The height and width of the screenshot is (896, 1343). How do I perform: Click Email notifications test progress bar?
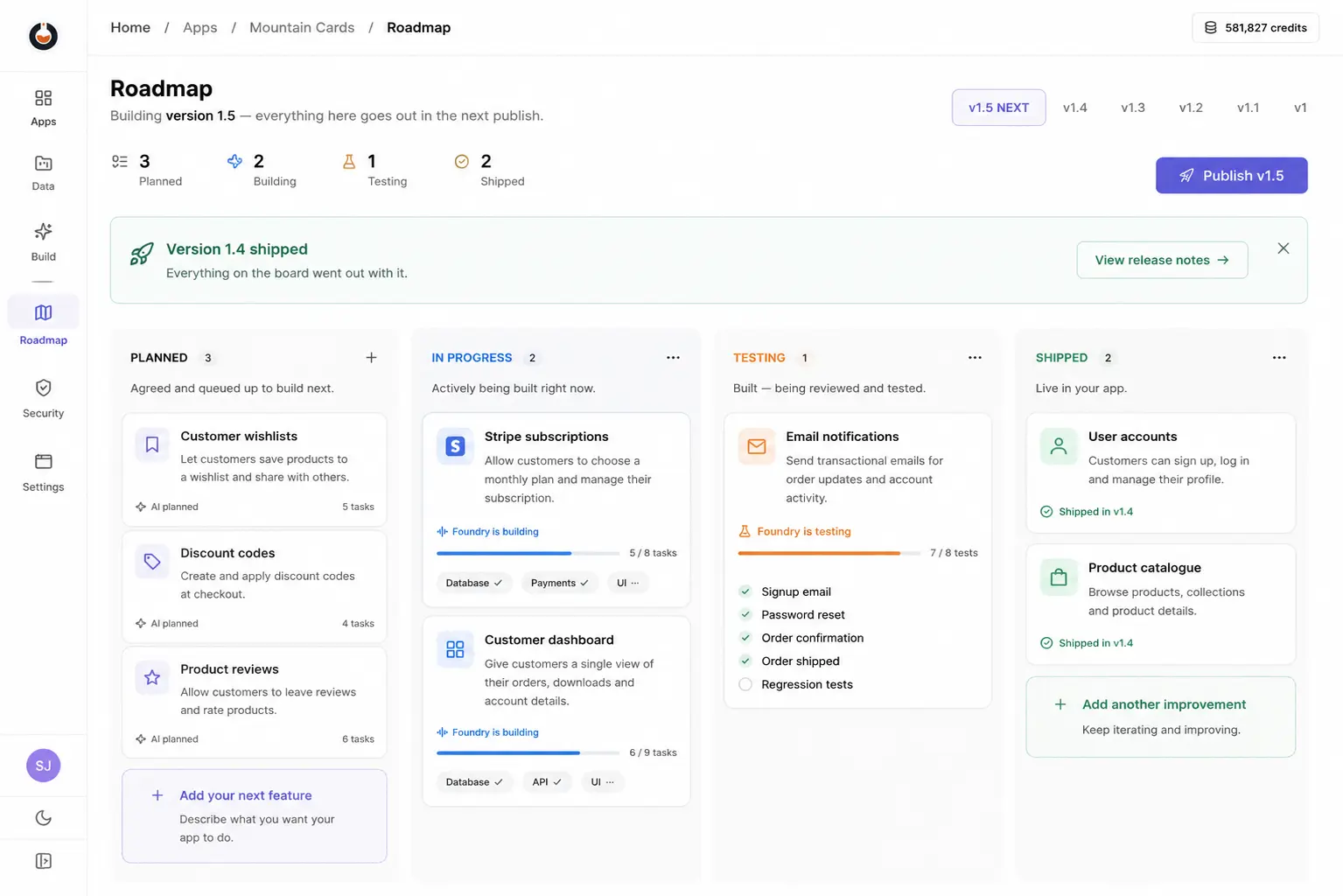point(829,553)
